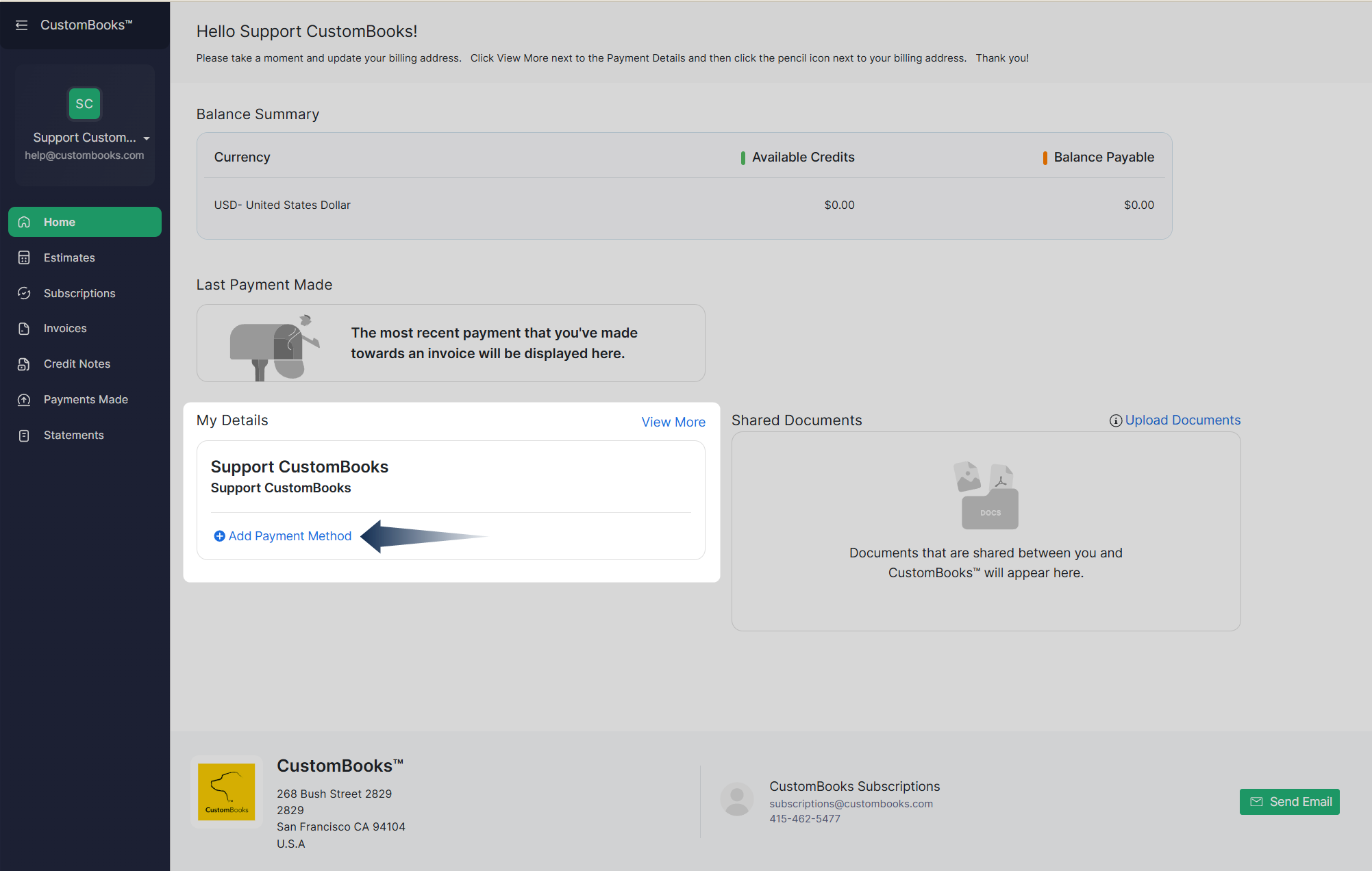Click the SC green avatar badge

84,103
